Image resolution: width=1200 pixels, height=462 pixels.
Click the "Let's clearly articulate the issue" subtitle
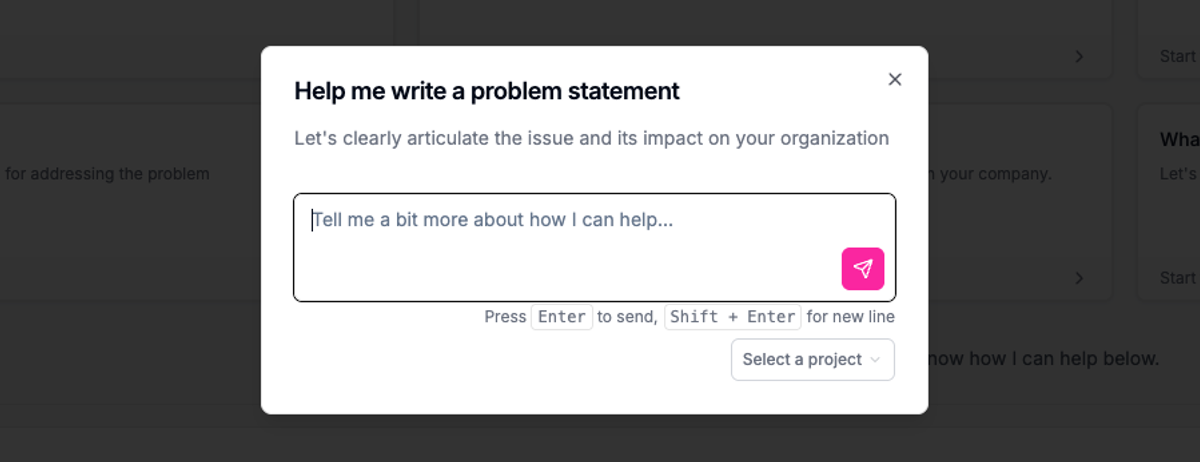click(x=591, y=138)
